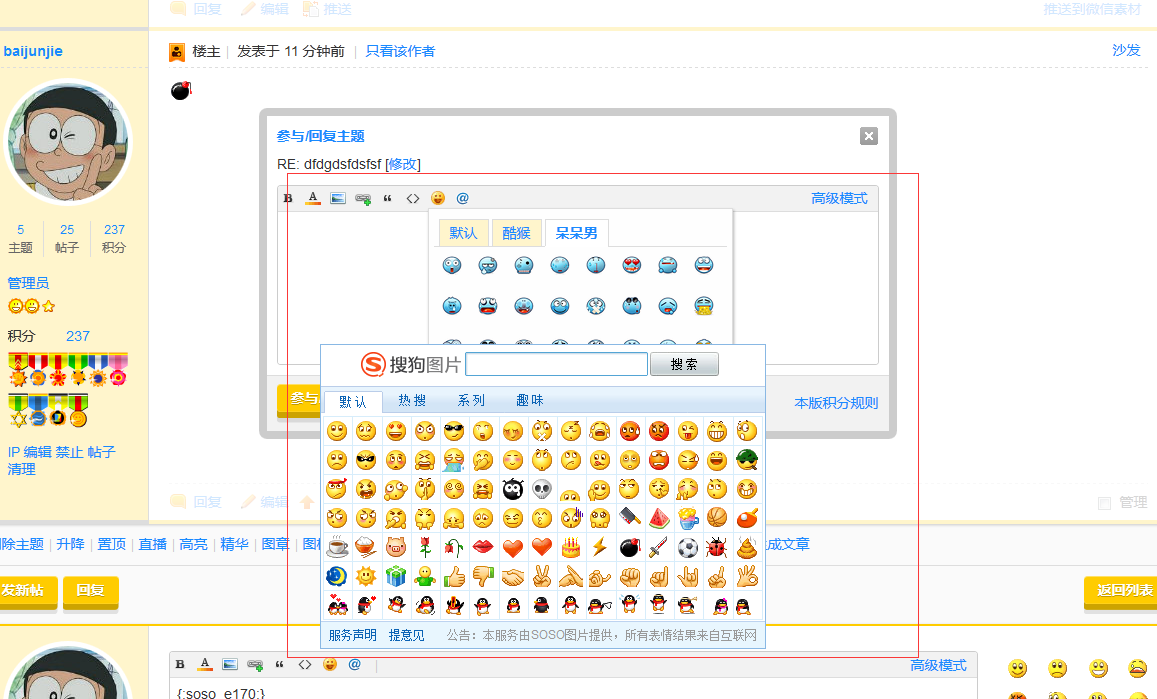Pick the handshake emoticon

pyautogui.click(x=512, y=576)
